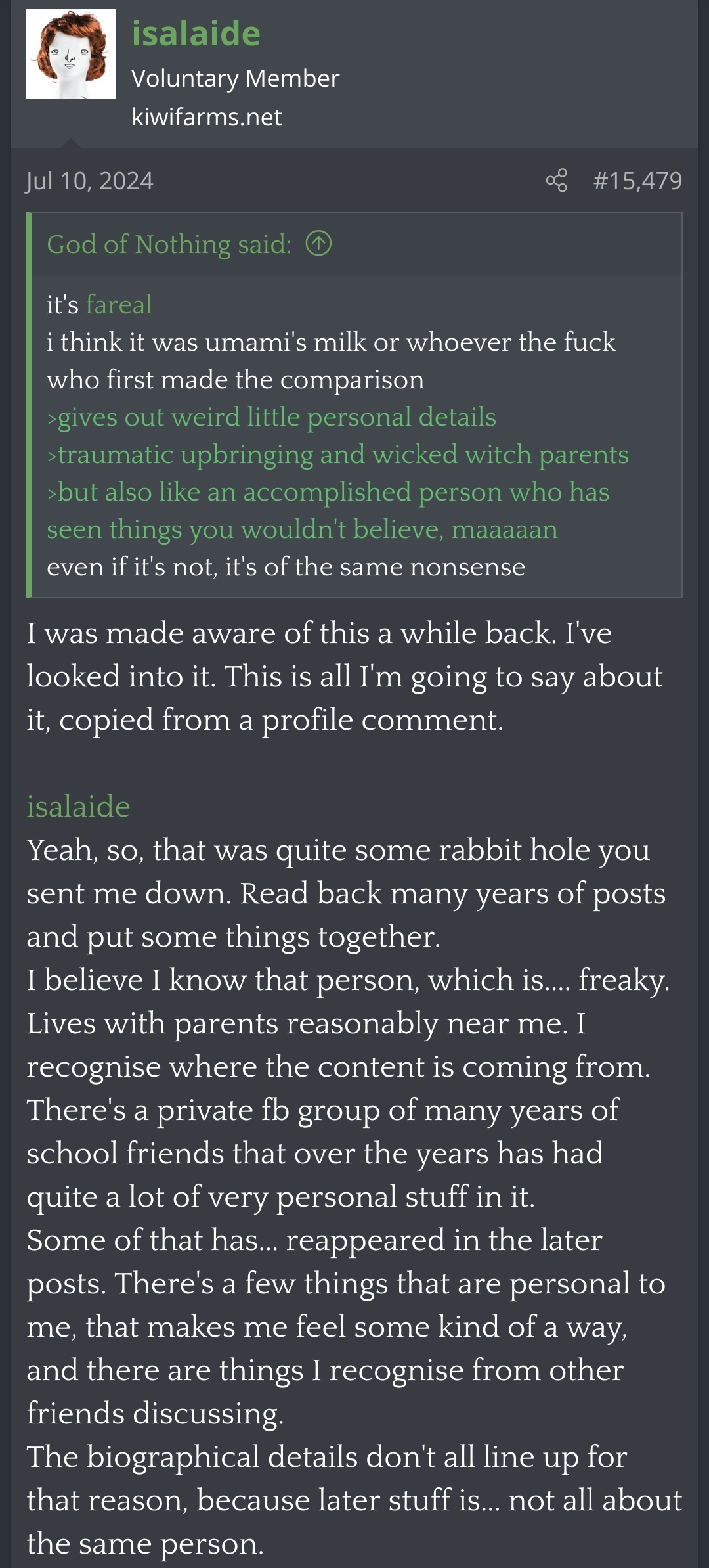This screenshot has height=1568, width=709.
Task: Click the share icon beside post number
Action: tap(556, 181)
